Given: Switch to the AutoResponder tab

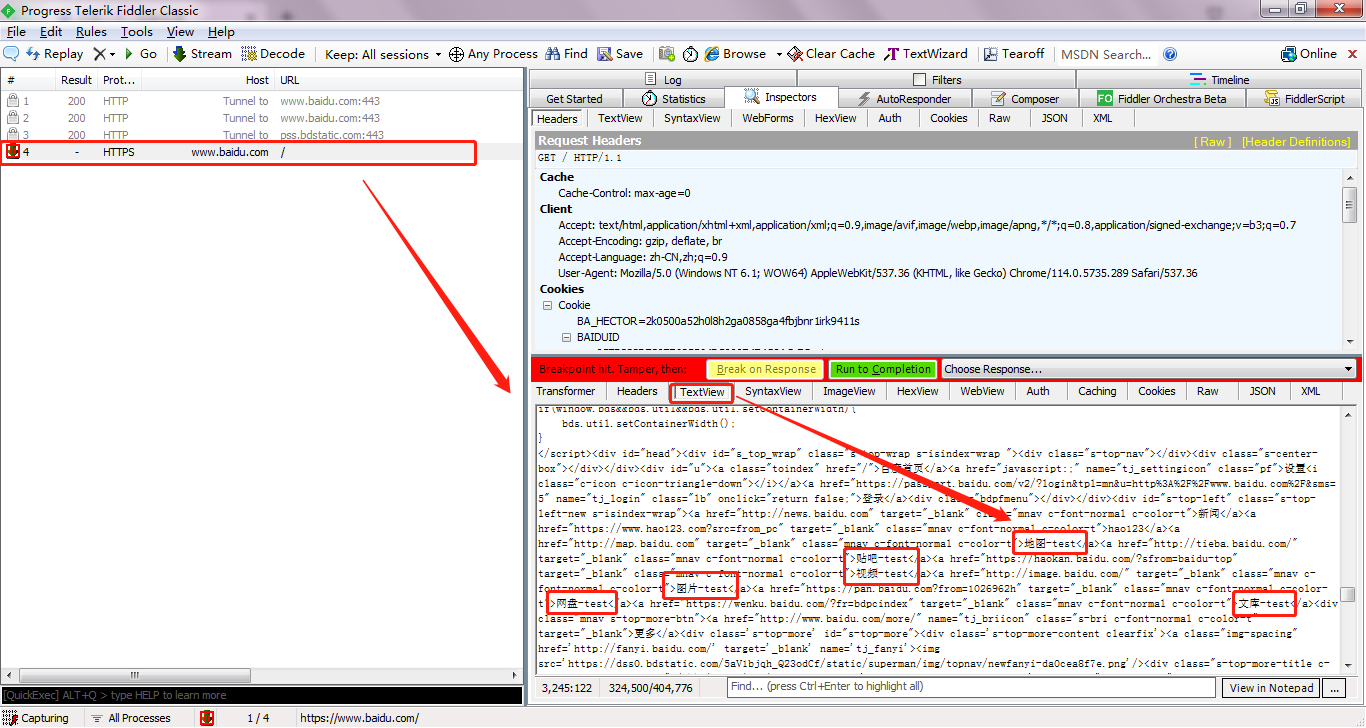Looking at the screenshot, I should click(x=905, y=99).
